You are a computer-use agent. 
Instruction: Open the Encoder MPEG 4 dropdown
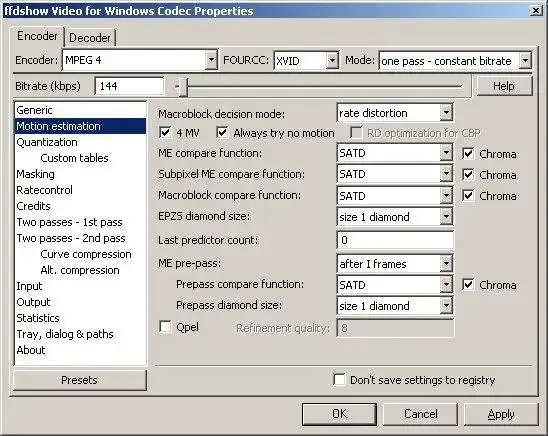tap(140, 60)
